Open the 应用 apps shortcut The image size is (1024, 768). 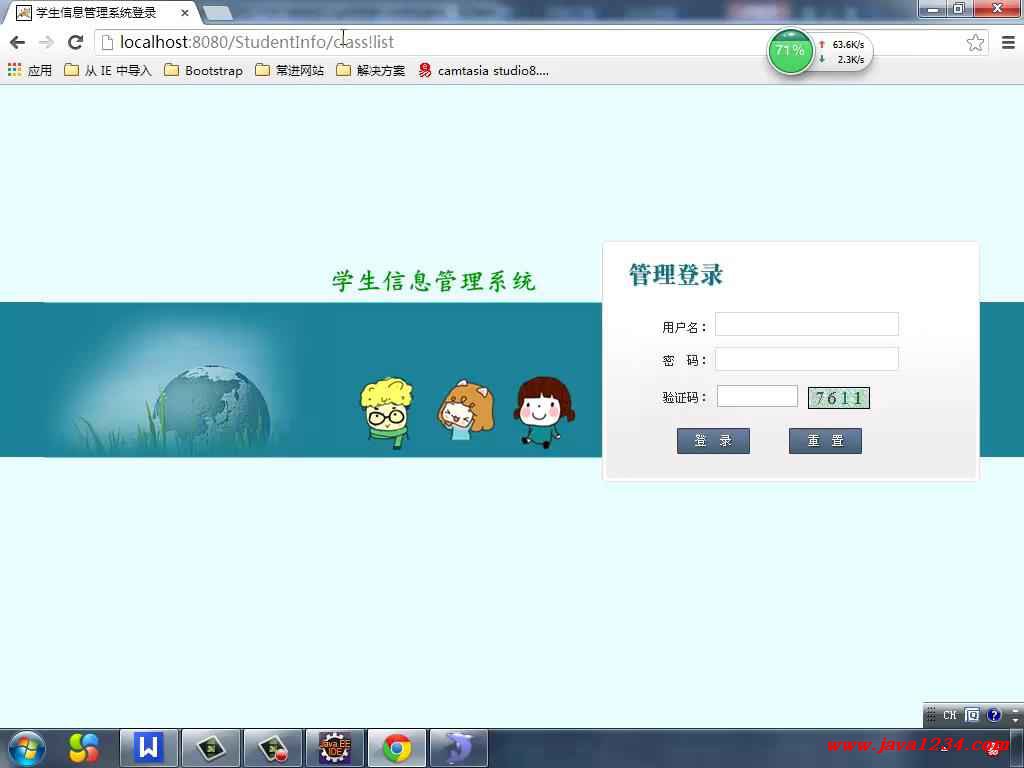click(x=30, y=71)
